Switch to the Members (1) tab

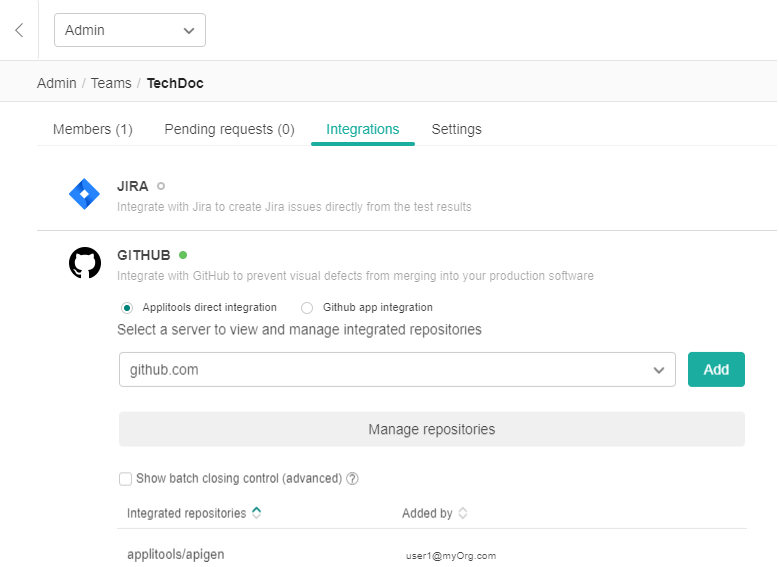click(93, 129)
